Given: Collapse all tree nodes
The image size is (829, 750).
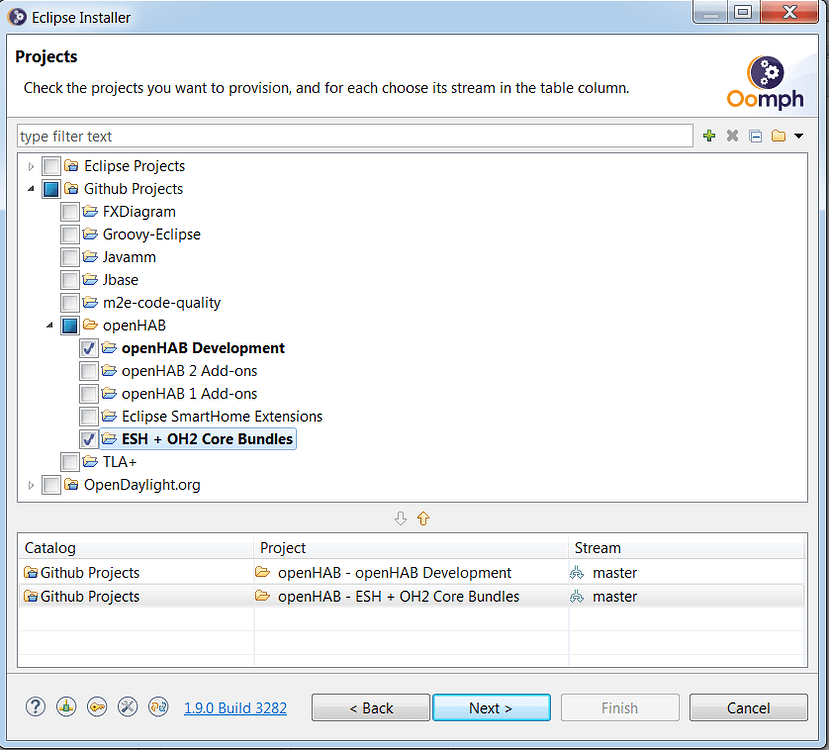Looking at the screenshot, I should coord(755,135).
